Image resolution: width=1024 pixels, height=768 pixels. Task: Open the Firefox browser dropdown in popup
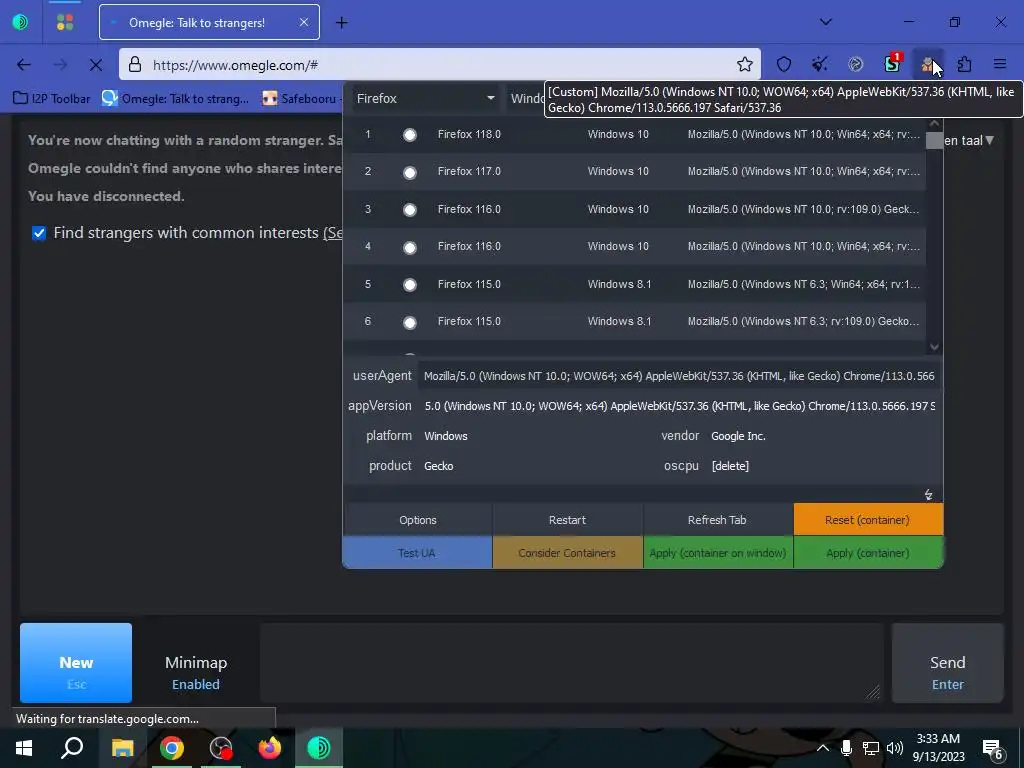[x=425, y=99]
